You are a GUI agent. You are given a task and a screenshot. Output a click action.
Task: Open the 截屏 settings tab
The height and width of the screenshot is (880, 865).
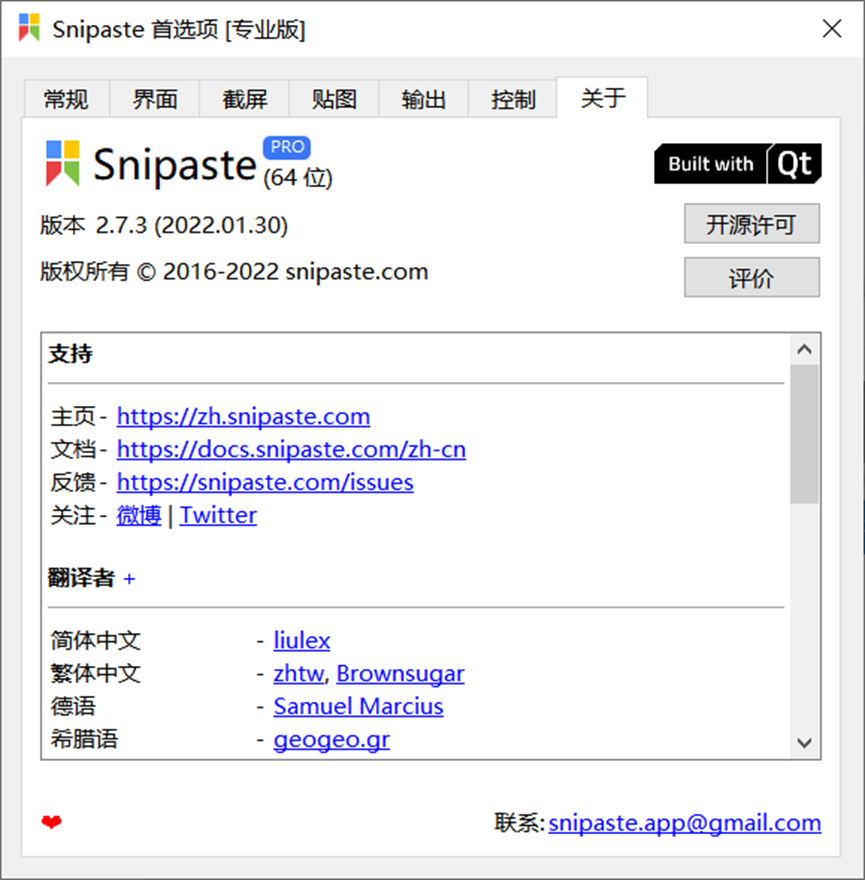tap(244, 98)
